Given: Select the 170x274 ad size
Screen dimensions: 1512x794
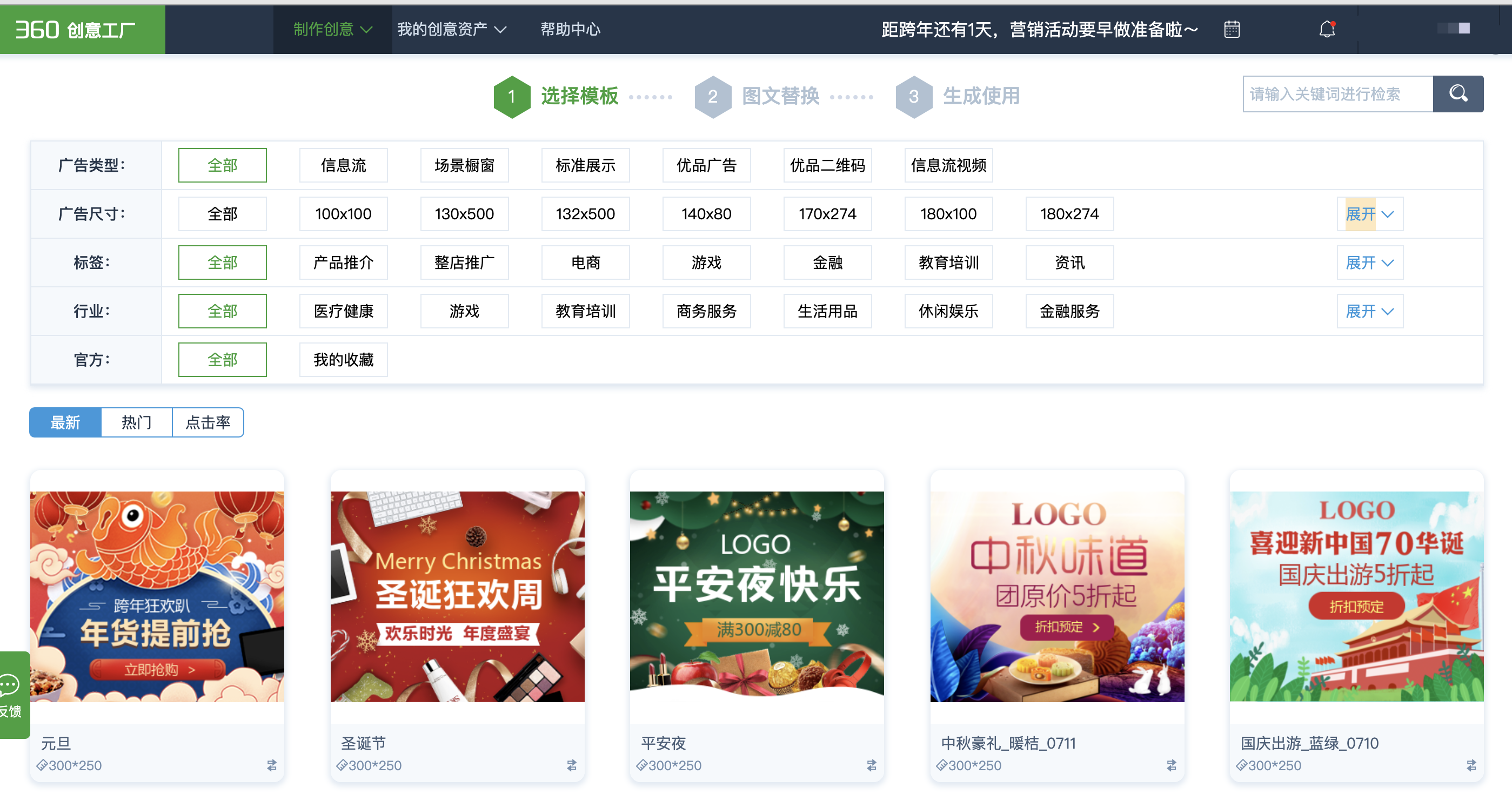Looking at the screenshot, I should [x=828, y=214].
